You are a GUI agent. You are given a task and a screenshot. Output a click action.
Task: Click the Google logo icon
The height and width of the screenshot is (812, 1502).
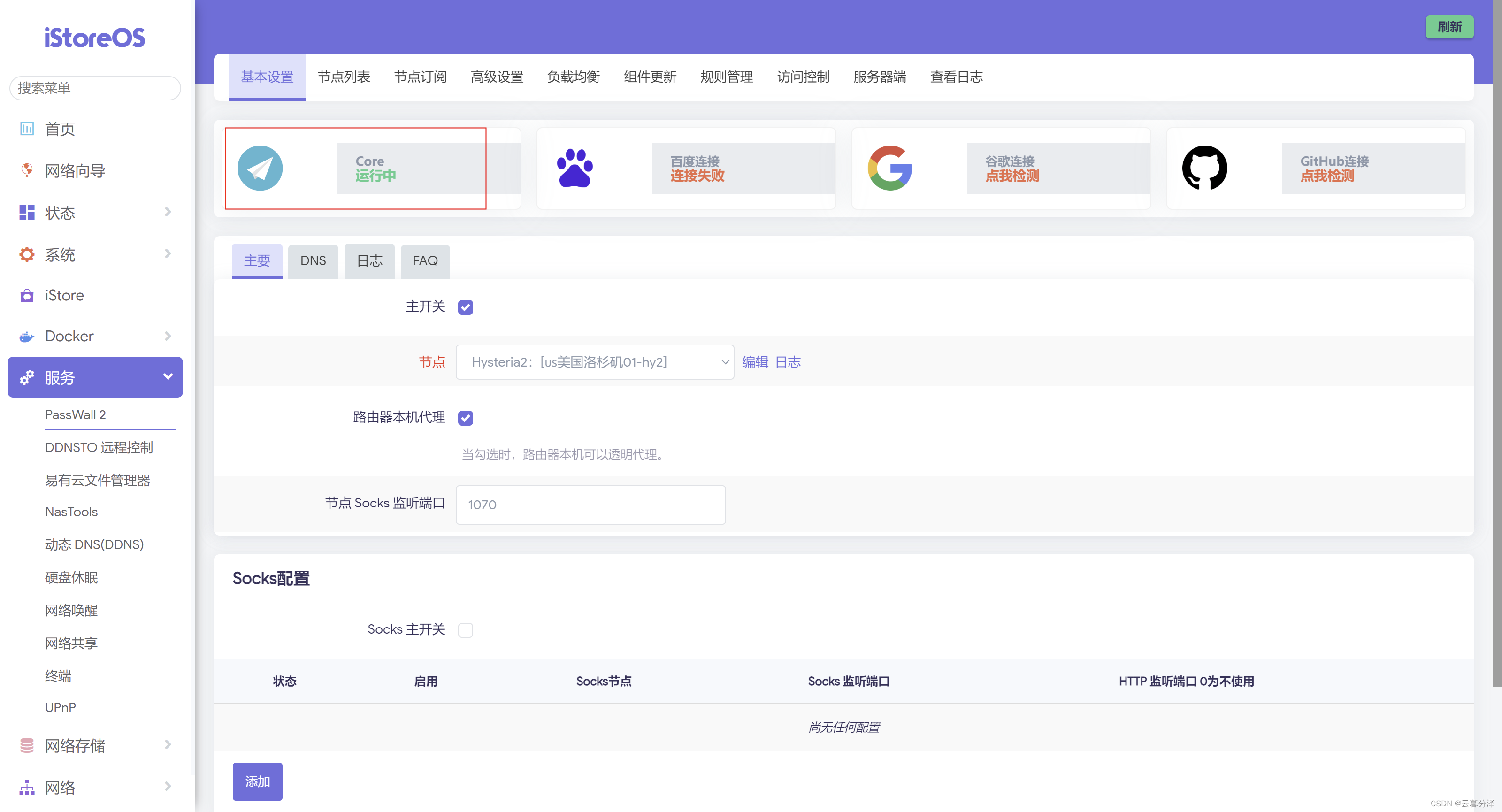[x=890, y=168]
